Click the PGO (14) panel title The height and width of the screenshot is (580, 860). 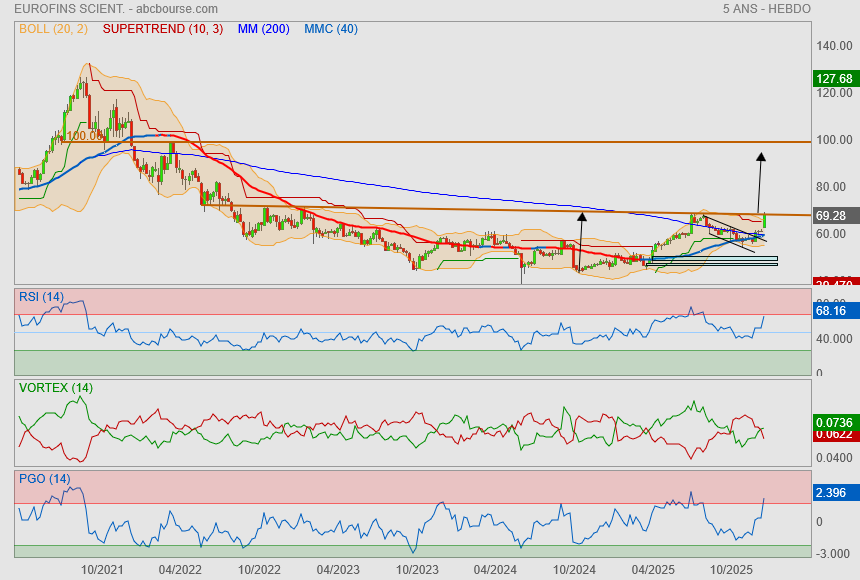click(x=44, y=479)
